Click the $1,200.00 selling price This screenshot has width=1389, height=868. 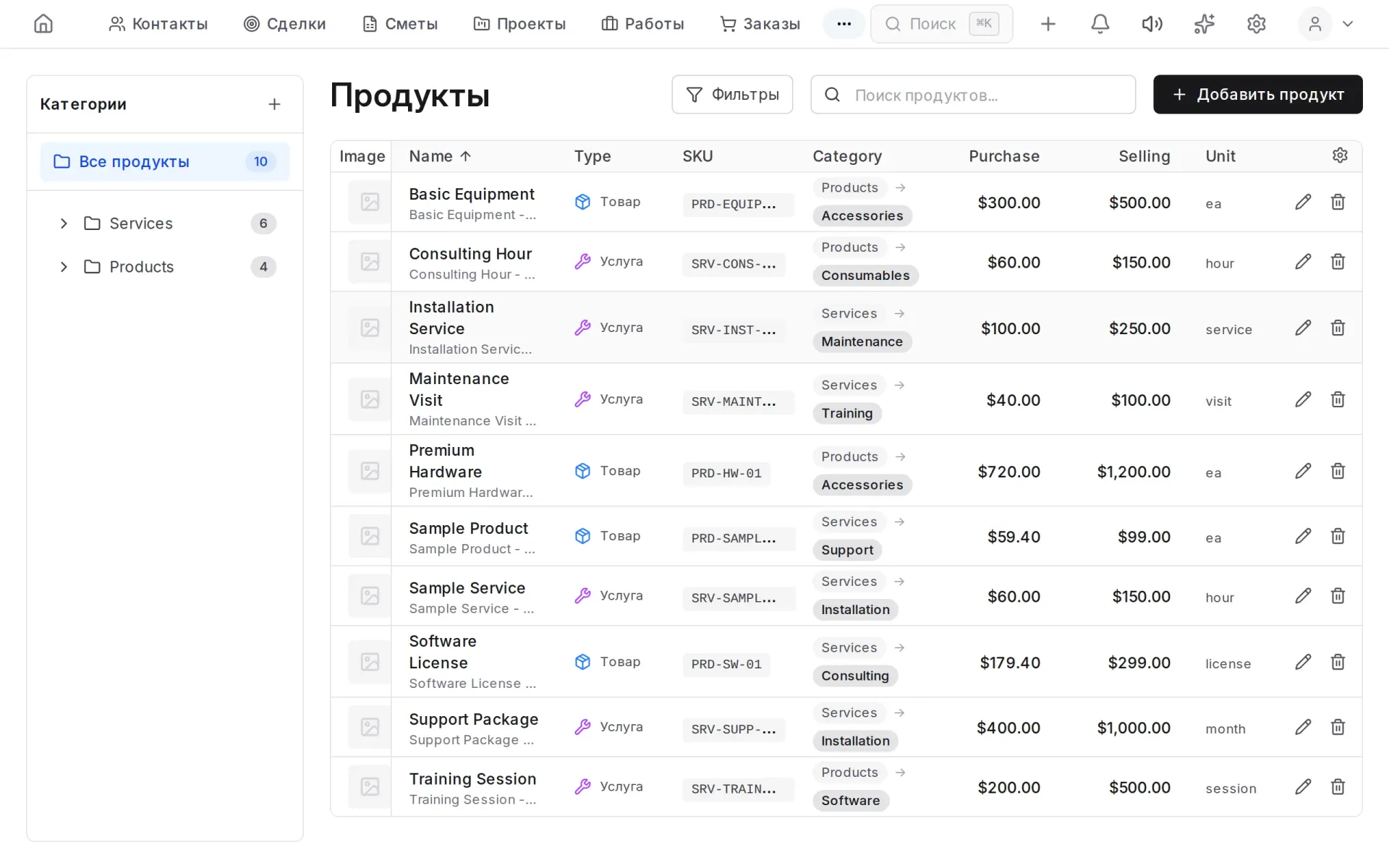coord(1134,472)
